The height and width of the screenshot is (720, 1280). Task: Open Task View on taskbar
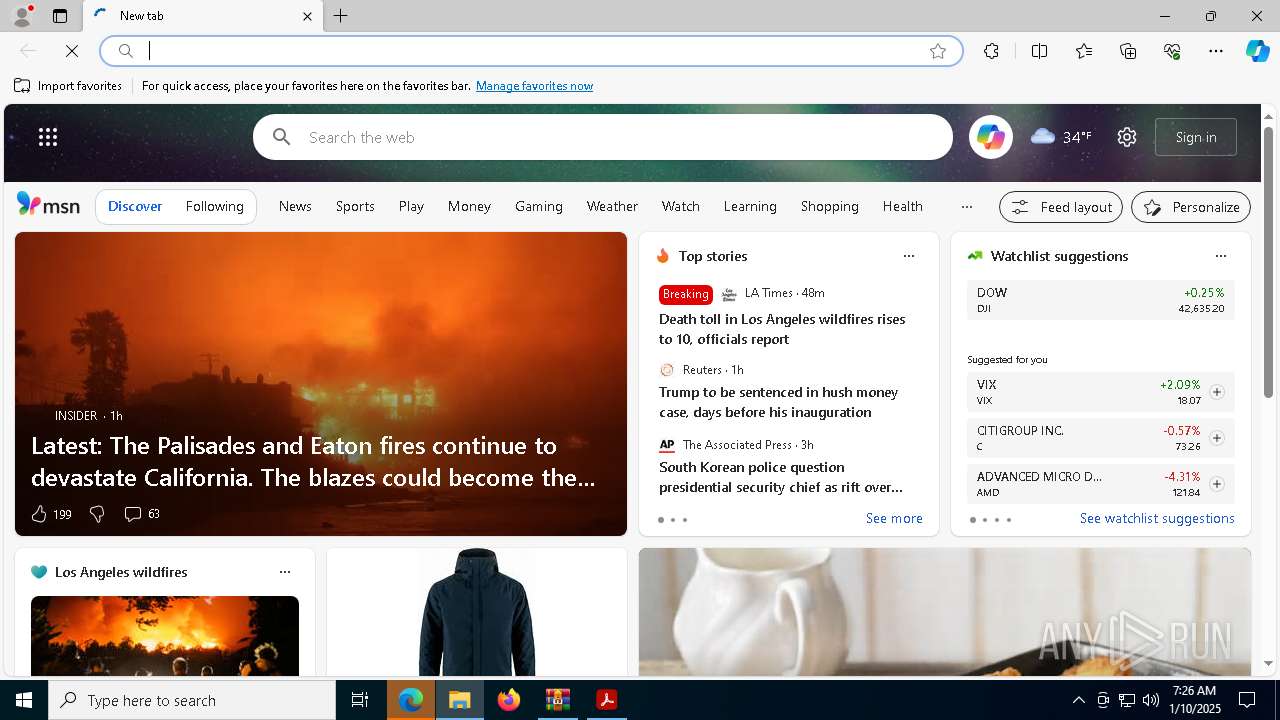(x=360, y=700)
